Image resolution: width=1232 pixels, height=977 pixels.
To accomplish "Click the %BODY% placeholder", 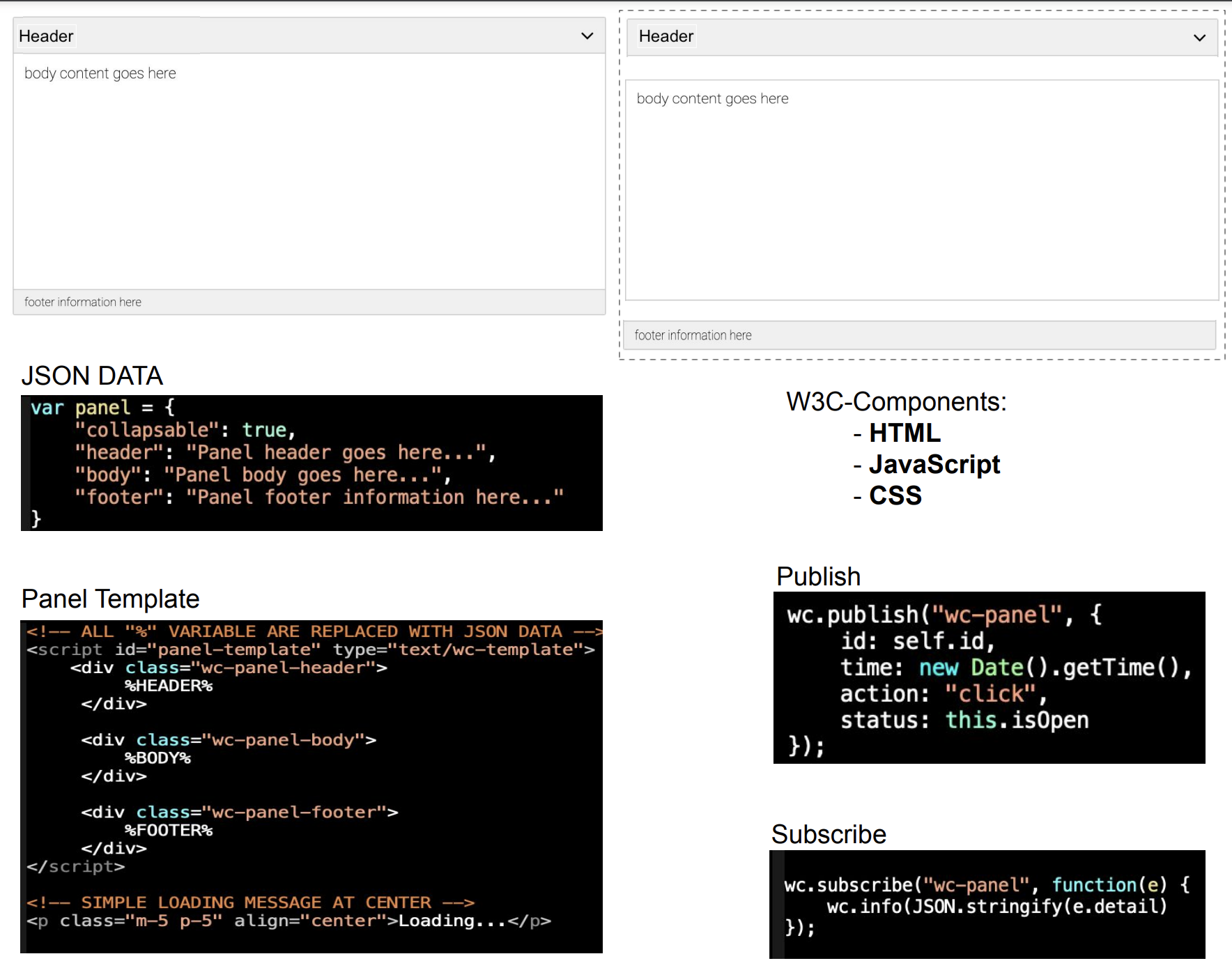I will click(x=157, y=757).
